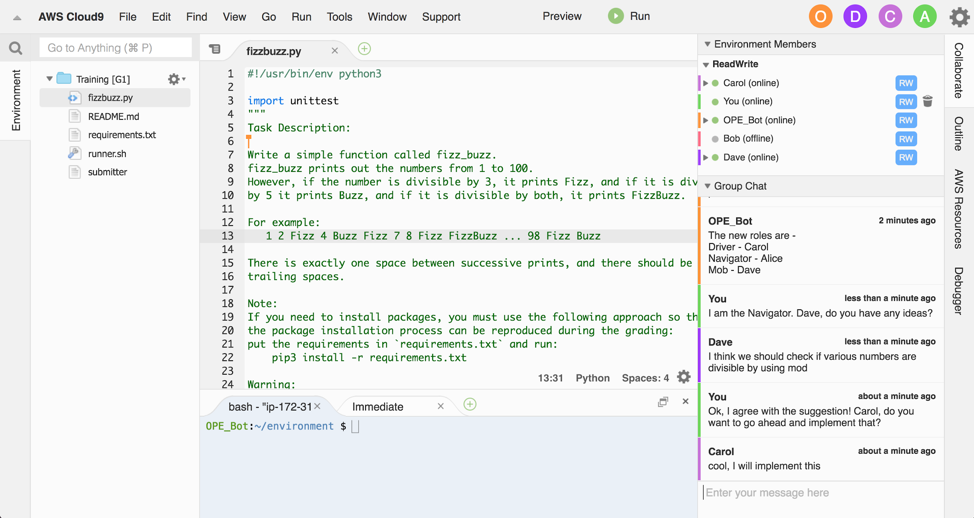The height and width of the screenshot is (518, 974).
Task: Collapse the Training [G1] folder
Action: 49,79
